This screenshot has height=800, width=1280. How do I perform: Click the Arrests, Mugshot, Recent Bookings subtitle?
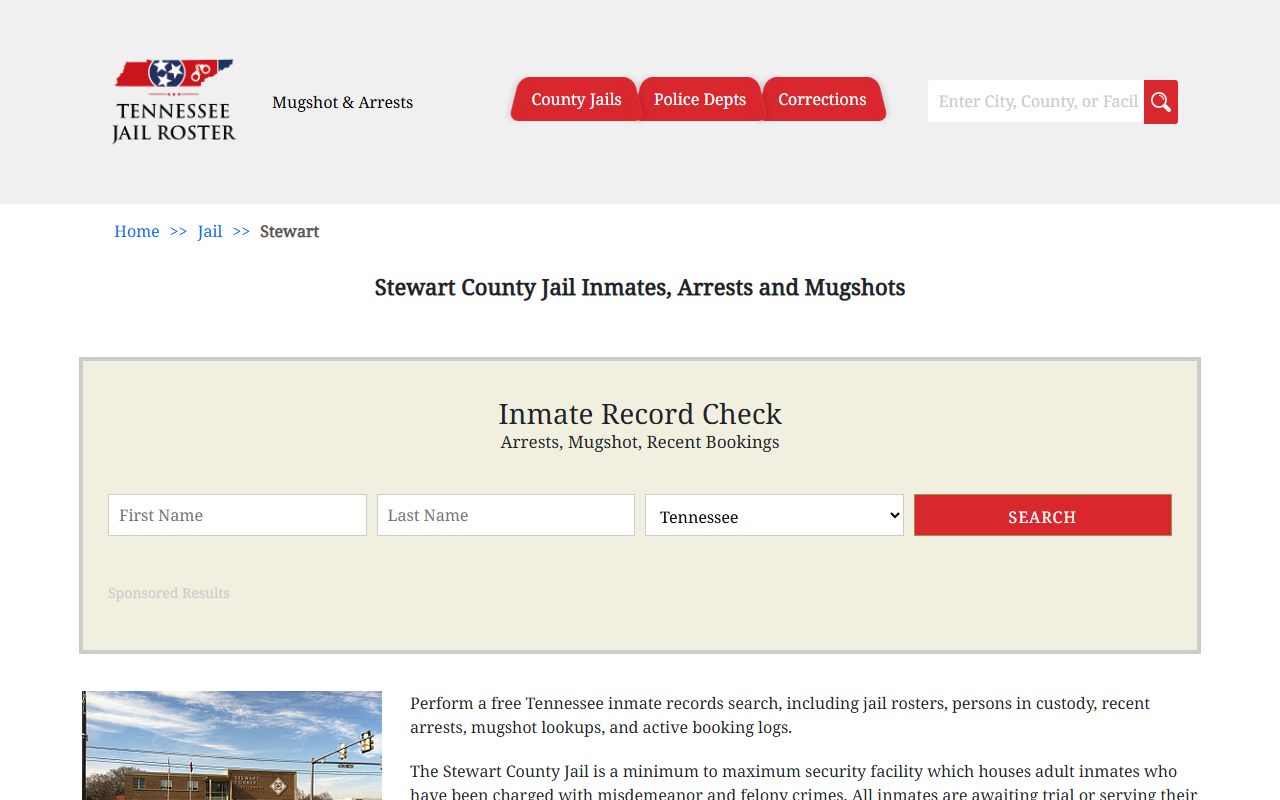tap(640, 442)
